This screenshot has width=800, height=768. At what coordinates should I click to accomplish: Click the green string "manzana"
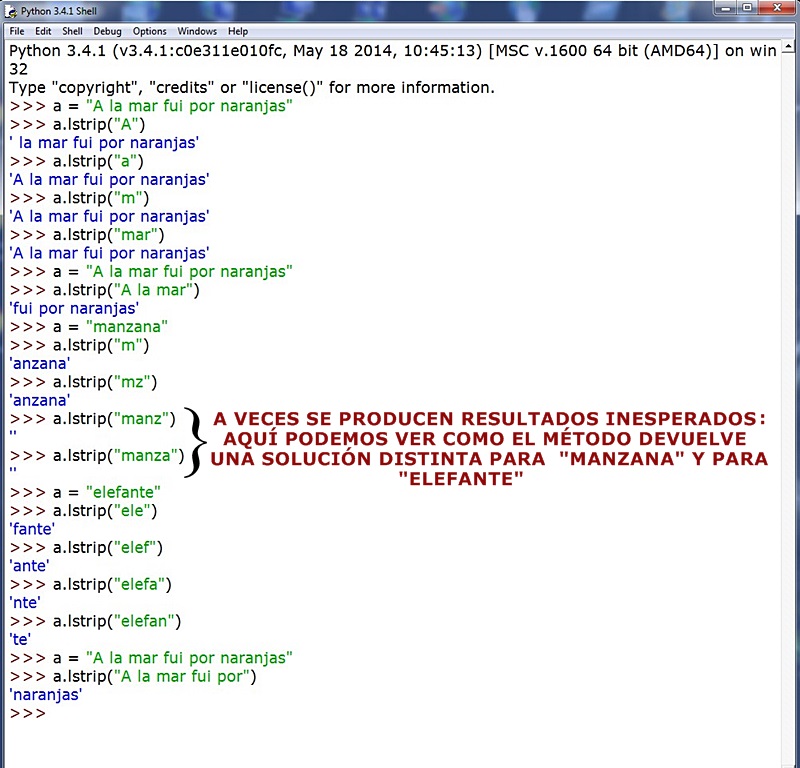point(127,326)
